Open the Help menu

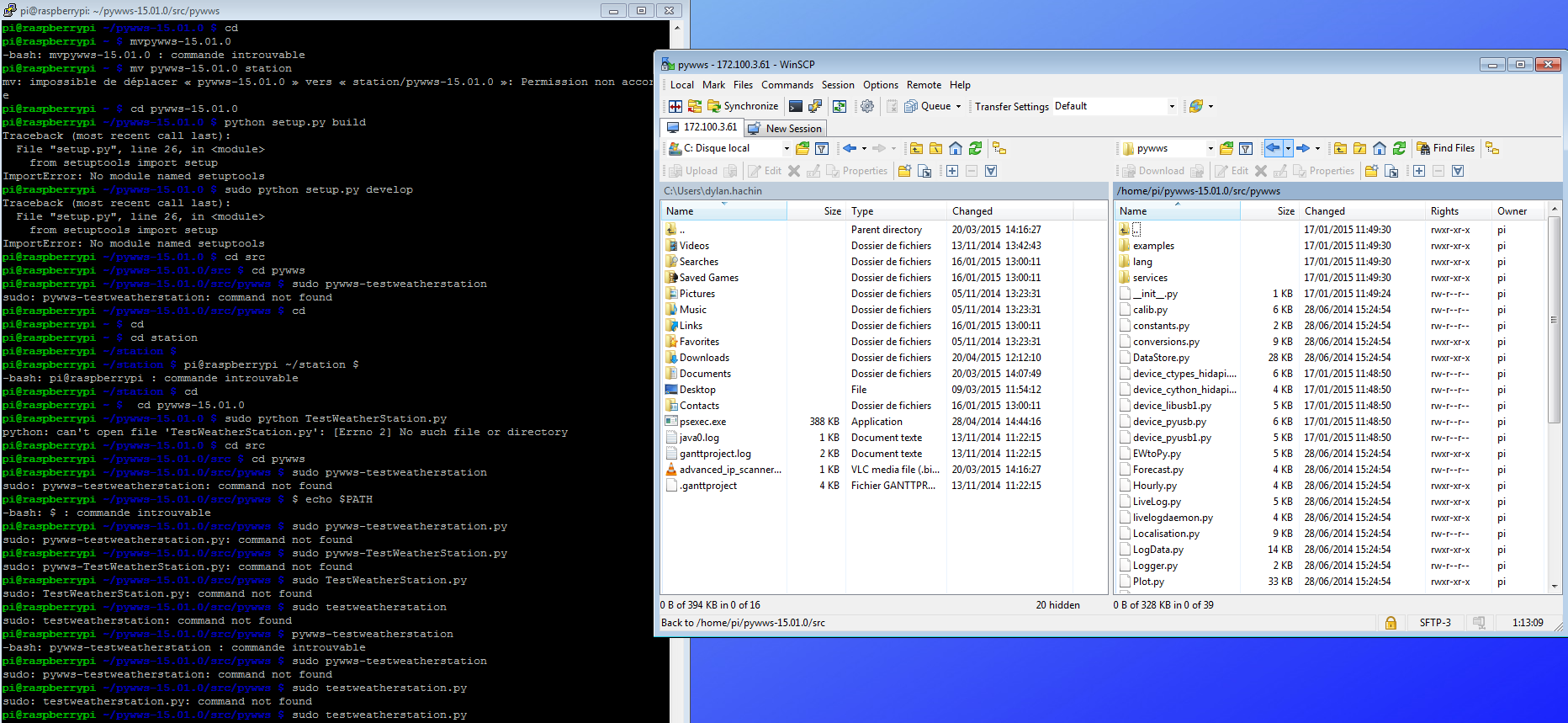(x=960, y=85)
